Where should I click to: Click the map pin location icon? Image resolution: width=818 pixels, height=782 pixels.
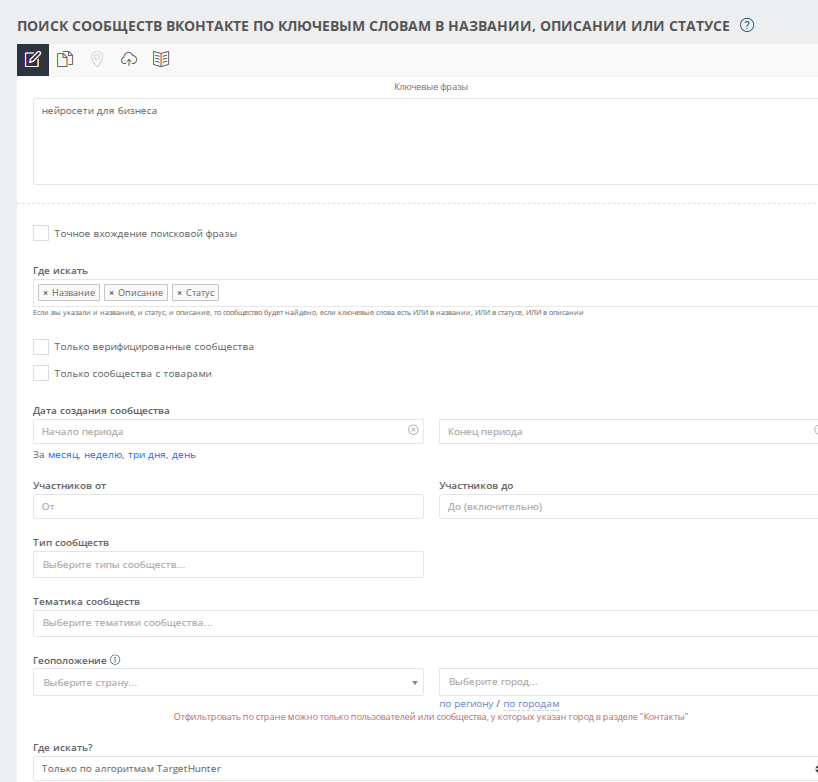(97, 60)
